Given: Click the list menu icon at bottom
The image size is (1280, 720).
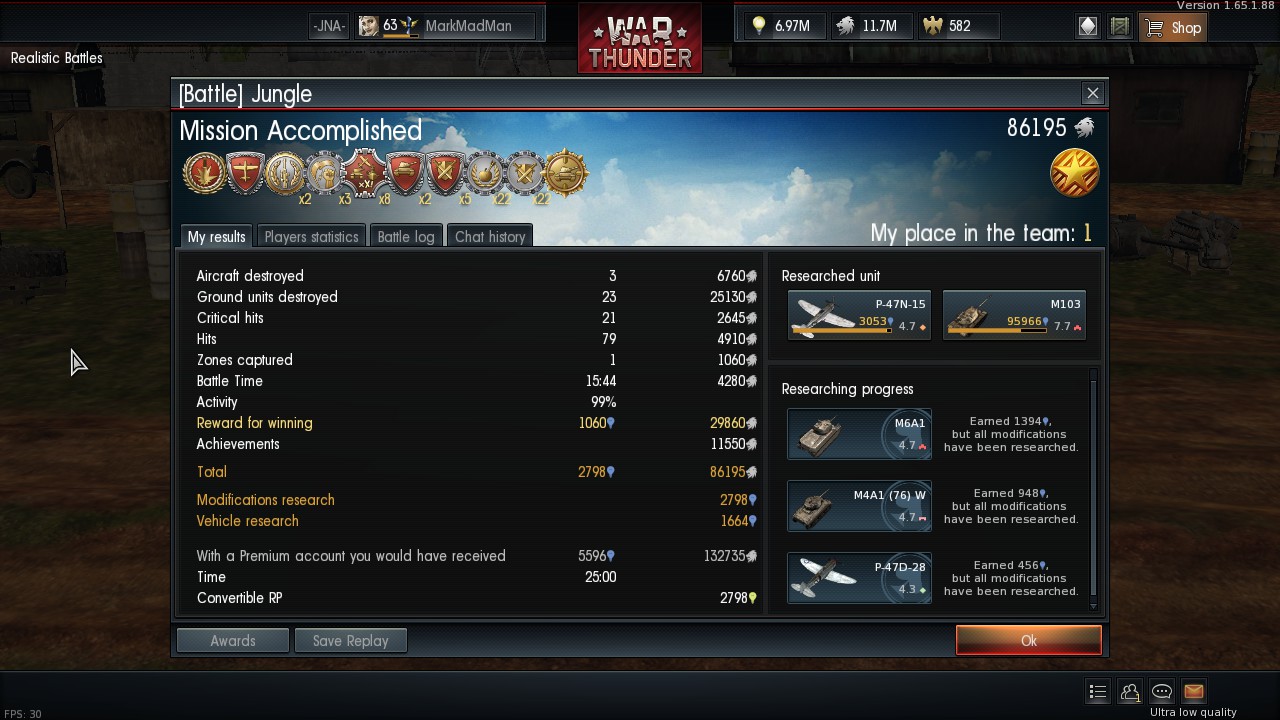Looking at the screenshot, I should [x=1098, y=691].
